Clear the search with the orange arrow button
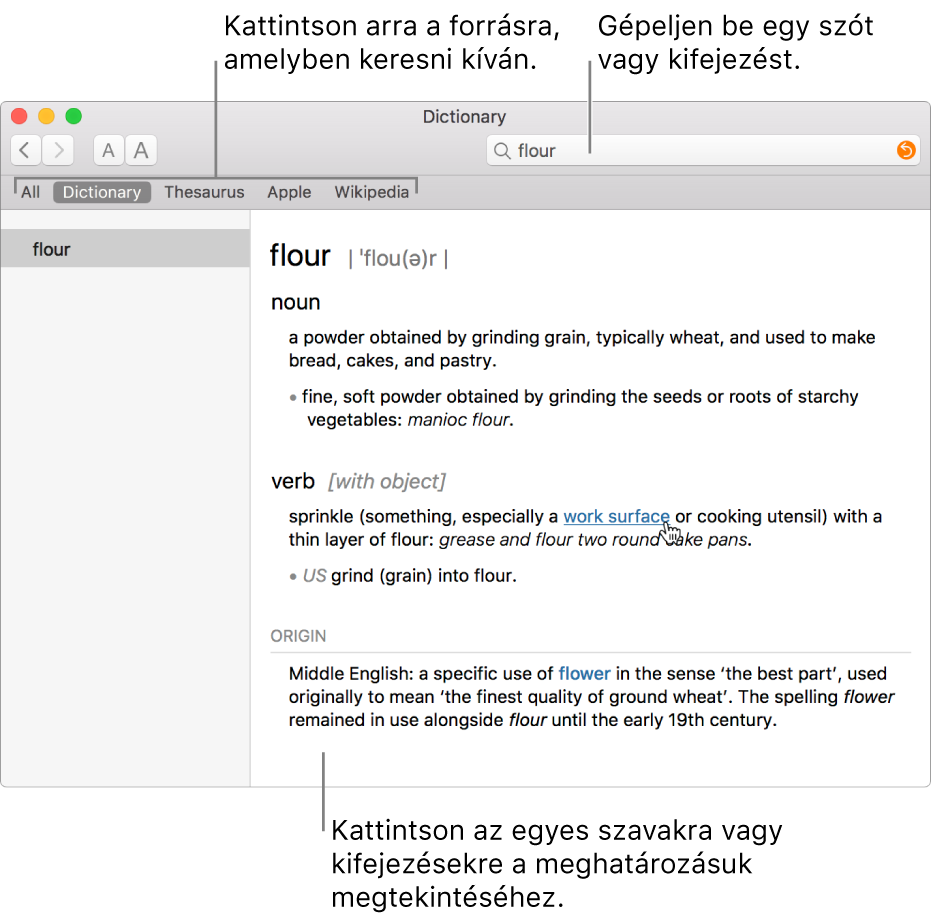This screenshot has height=920, width=931. click(906, 150)
